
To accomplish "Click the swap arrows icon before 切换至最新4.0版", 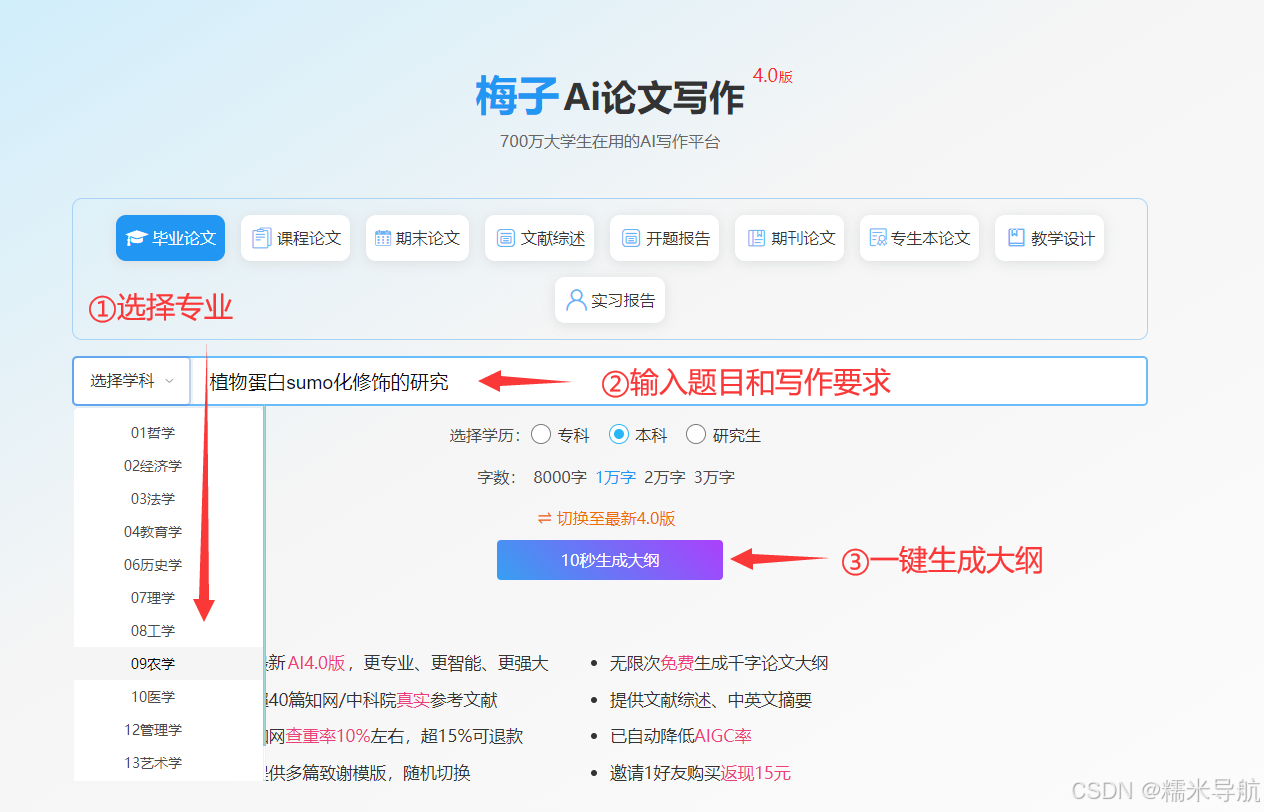I will pos(545,518).
